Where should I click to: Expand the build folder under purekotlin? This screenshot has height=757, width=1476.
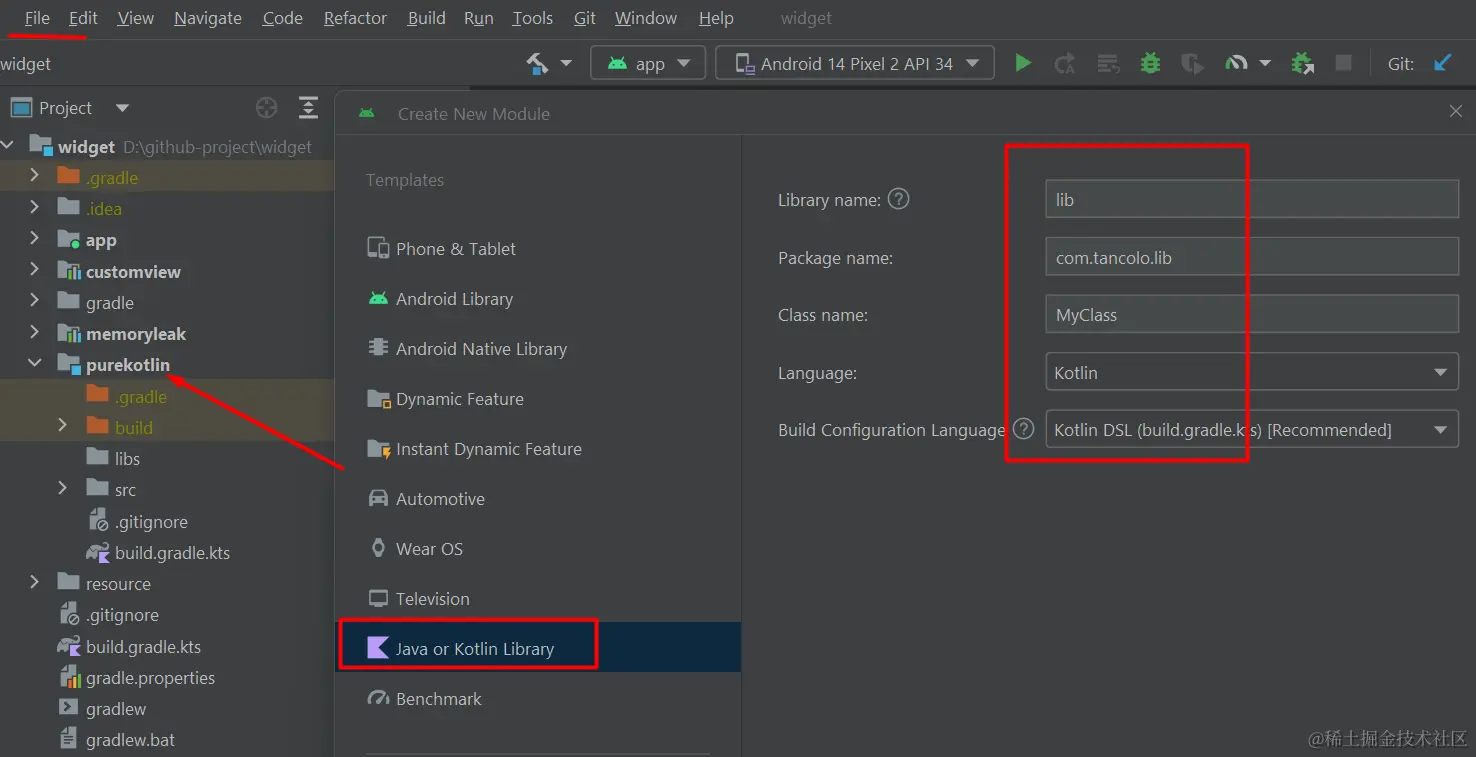[x=63, y=426]
